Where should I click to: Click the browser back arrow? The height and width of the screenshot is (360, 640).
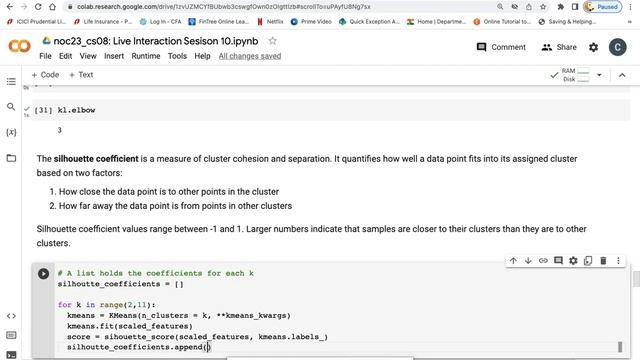pyautogui.click(x=10, y=7)
